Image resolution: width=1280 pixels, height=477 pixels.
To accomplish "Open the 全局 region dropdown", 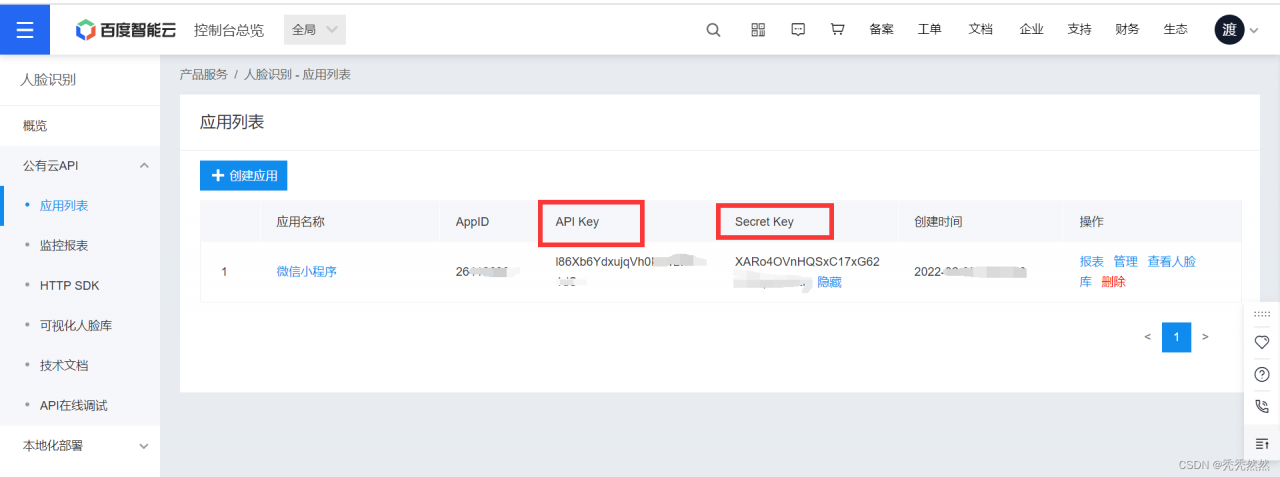I will pos(315,30).
